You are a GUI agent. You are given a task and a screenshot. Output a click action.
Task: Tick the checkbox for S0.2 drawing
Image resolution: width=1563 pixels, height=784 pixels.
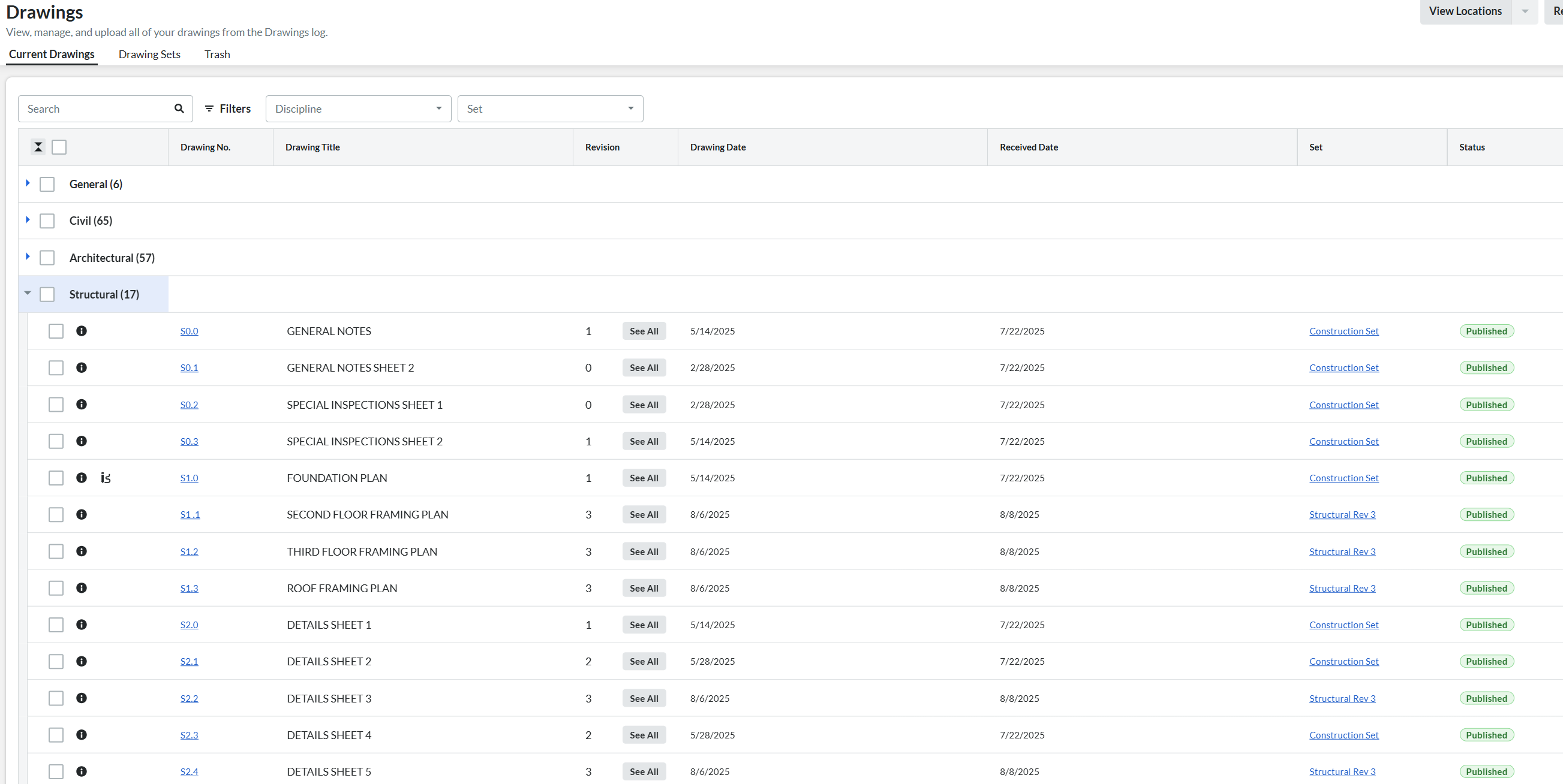click(x=56, y=405)
